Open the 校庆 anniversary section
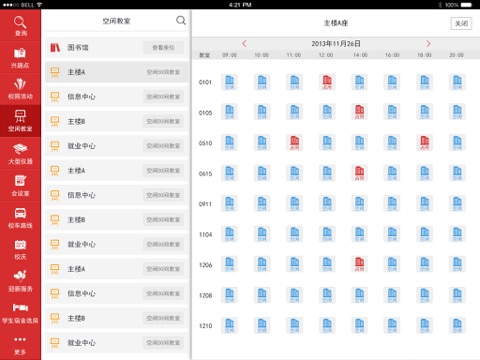 [20, 250]
